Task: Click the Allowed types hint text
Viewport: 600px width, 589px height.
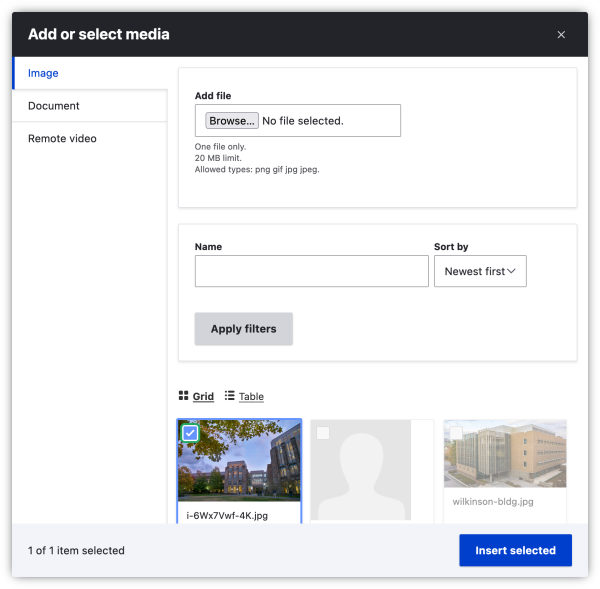Action: (257, 170)
